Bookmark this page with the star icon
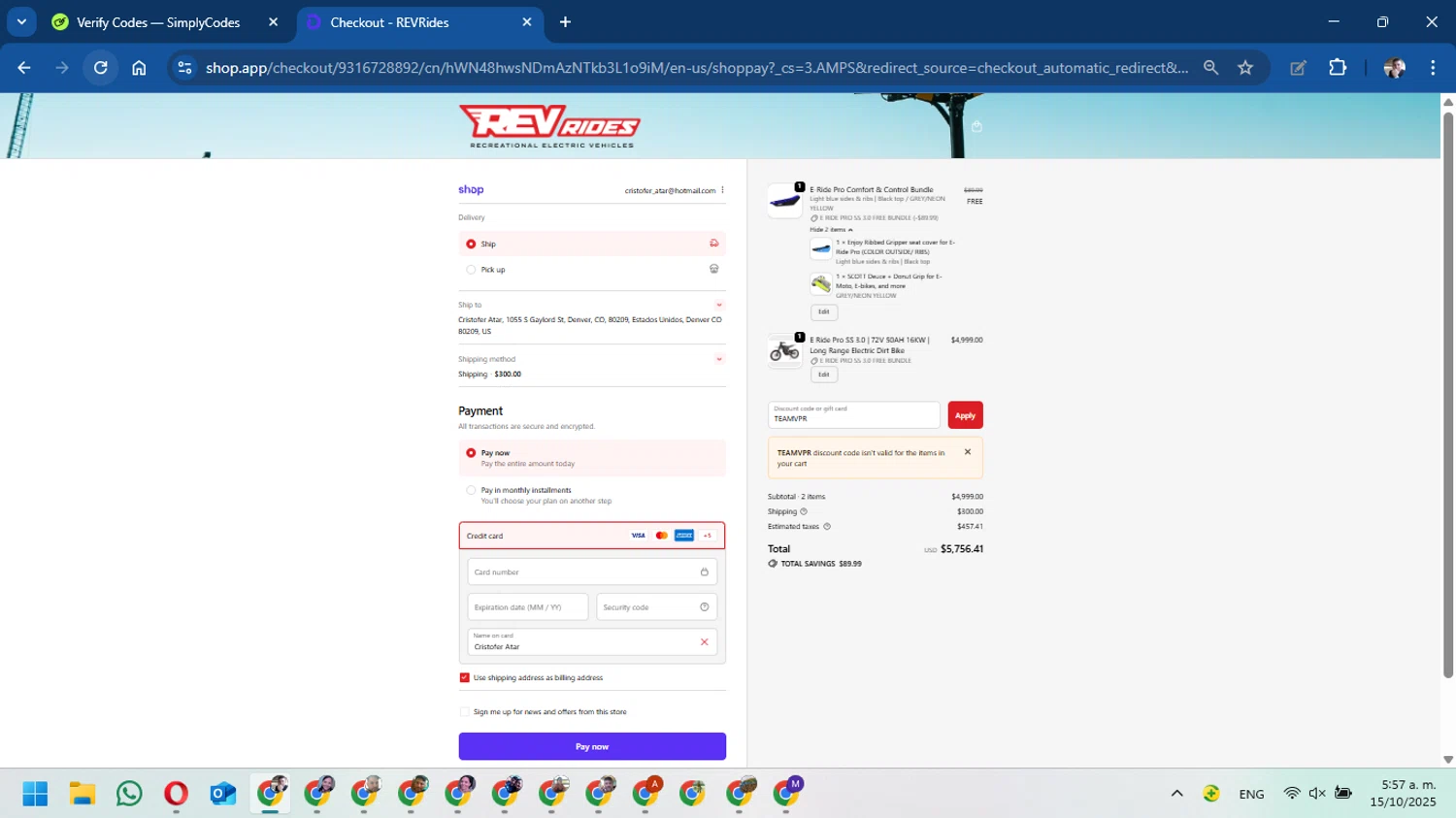 (1245, 68)
